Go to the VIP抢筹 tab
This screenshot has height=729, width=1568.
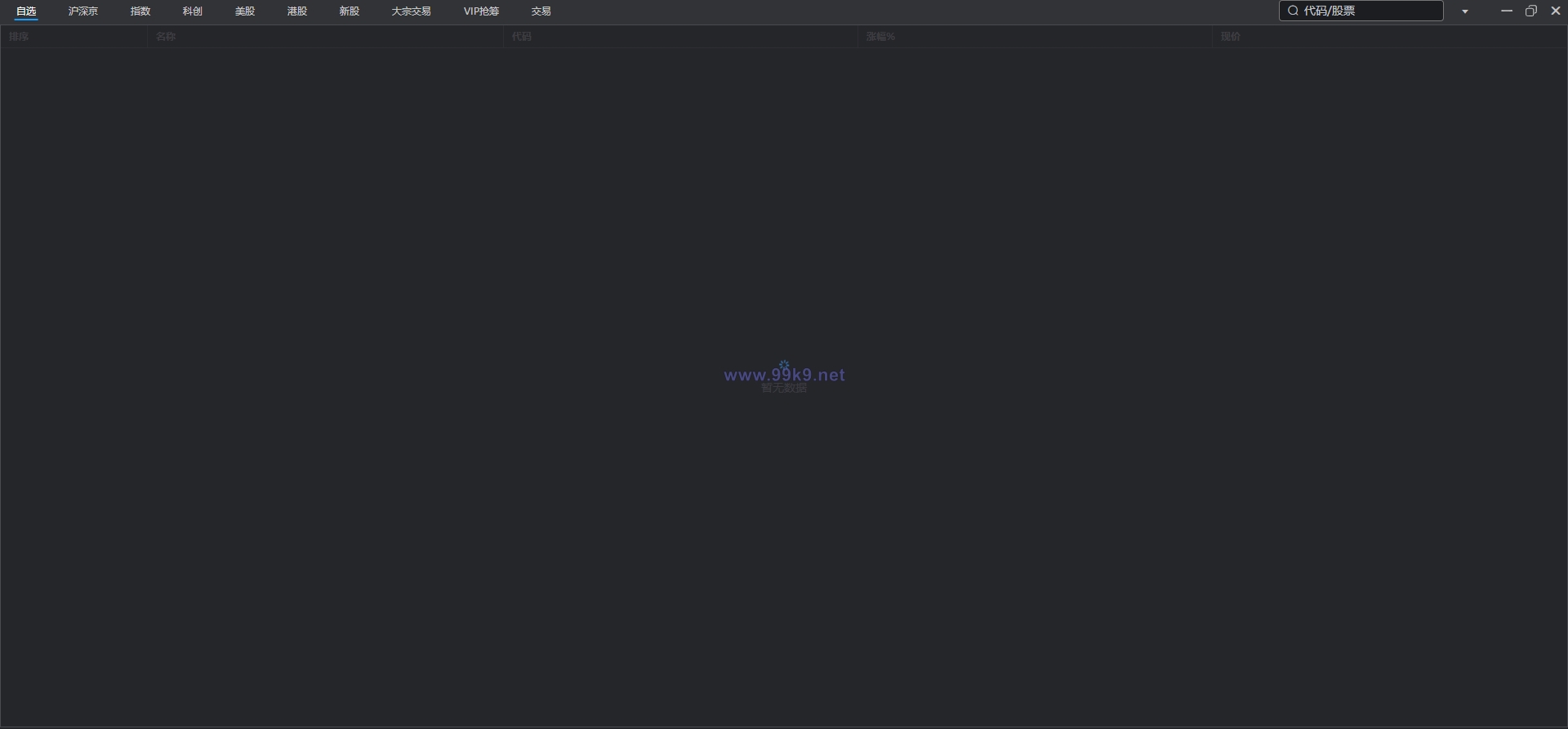[x=481, y=11]
